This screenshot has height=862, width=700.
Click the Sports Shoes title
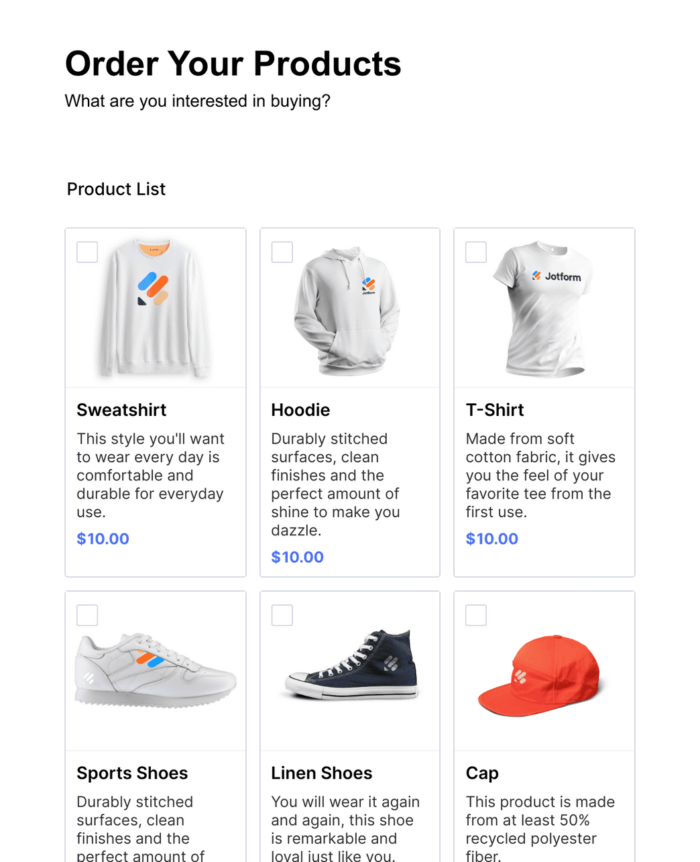[133, 773]
